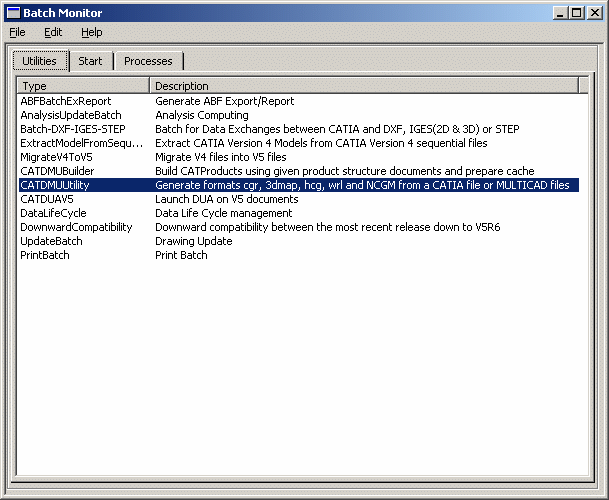Click 'Data Life Cycle management' description

(x=223, y=213)
